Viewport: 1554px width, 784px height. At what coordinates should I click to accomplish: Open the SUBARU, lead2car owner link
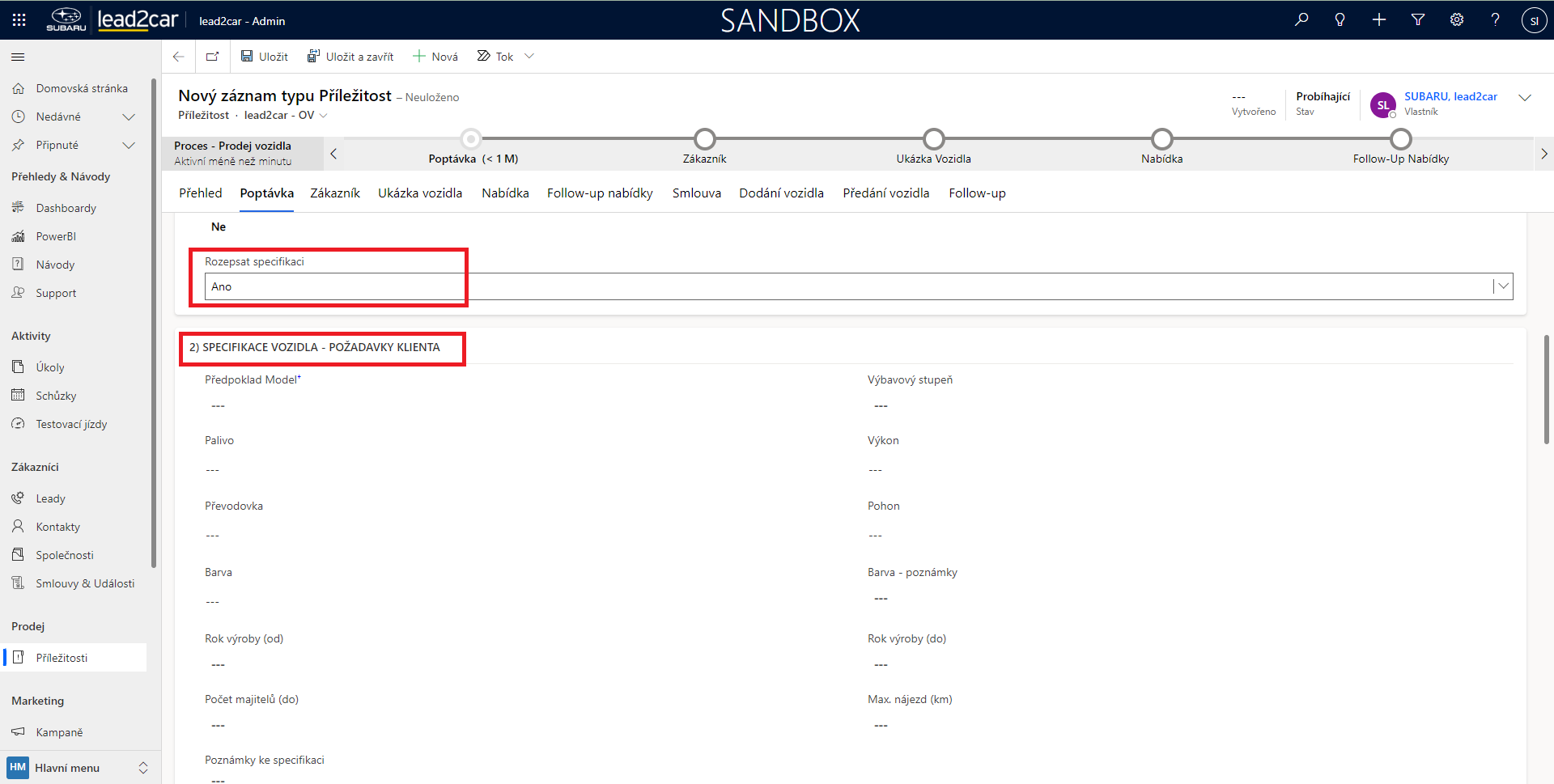point(1450,96)
